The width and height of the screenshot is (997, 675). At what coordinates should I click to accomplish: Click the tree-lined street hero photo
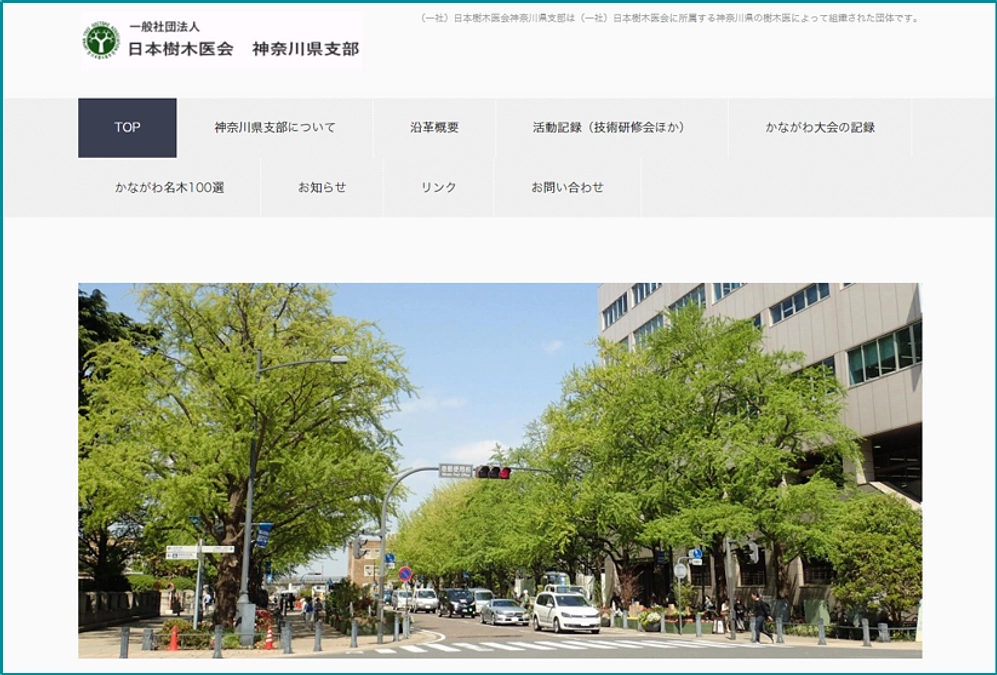click(x=497, y=470)
